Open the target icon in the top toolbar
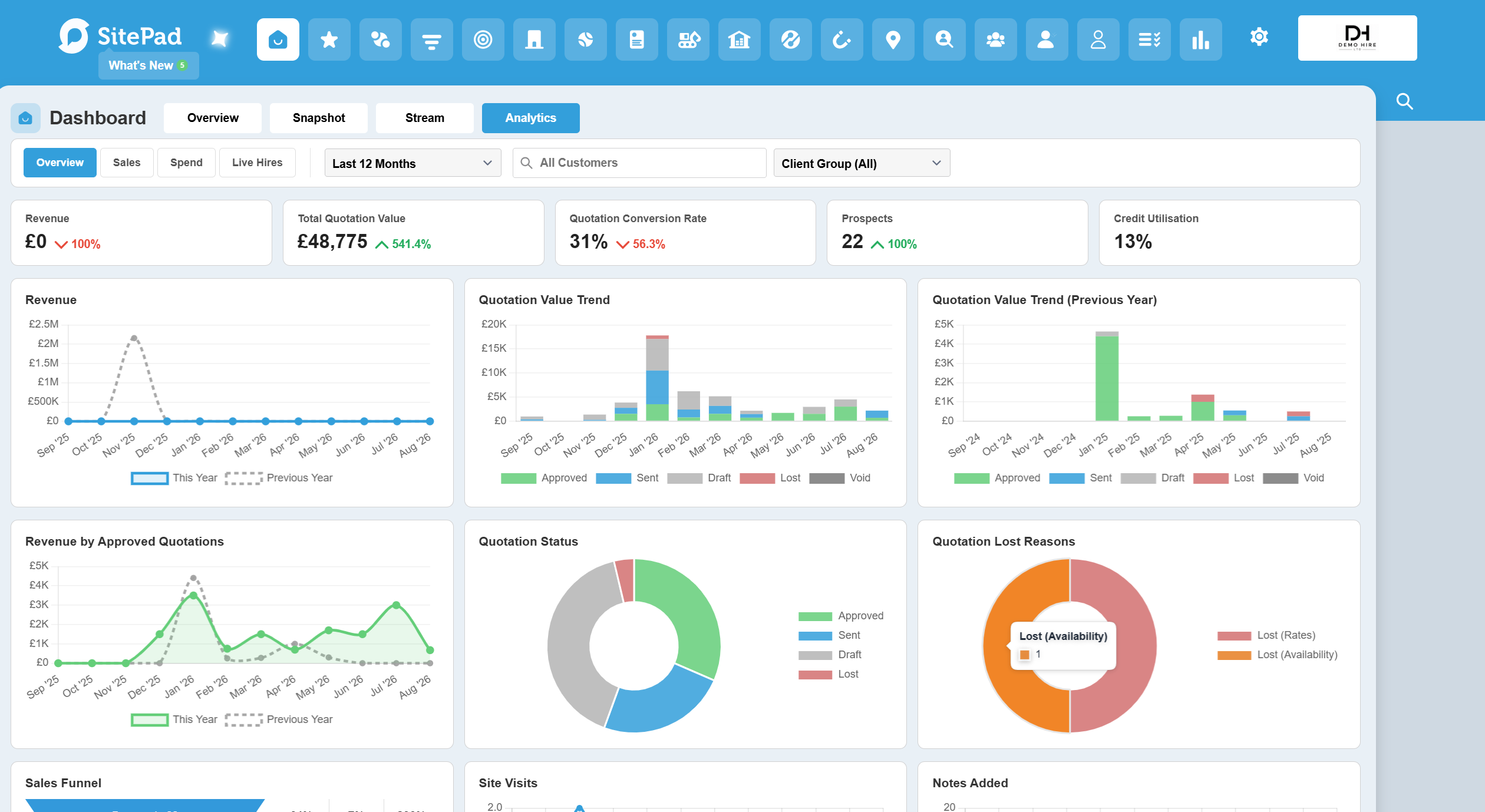The image size is (1485, 812). click(x=483, y=39)
